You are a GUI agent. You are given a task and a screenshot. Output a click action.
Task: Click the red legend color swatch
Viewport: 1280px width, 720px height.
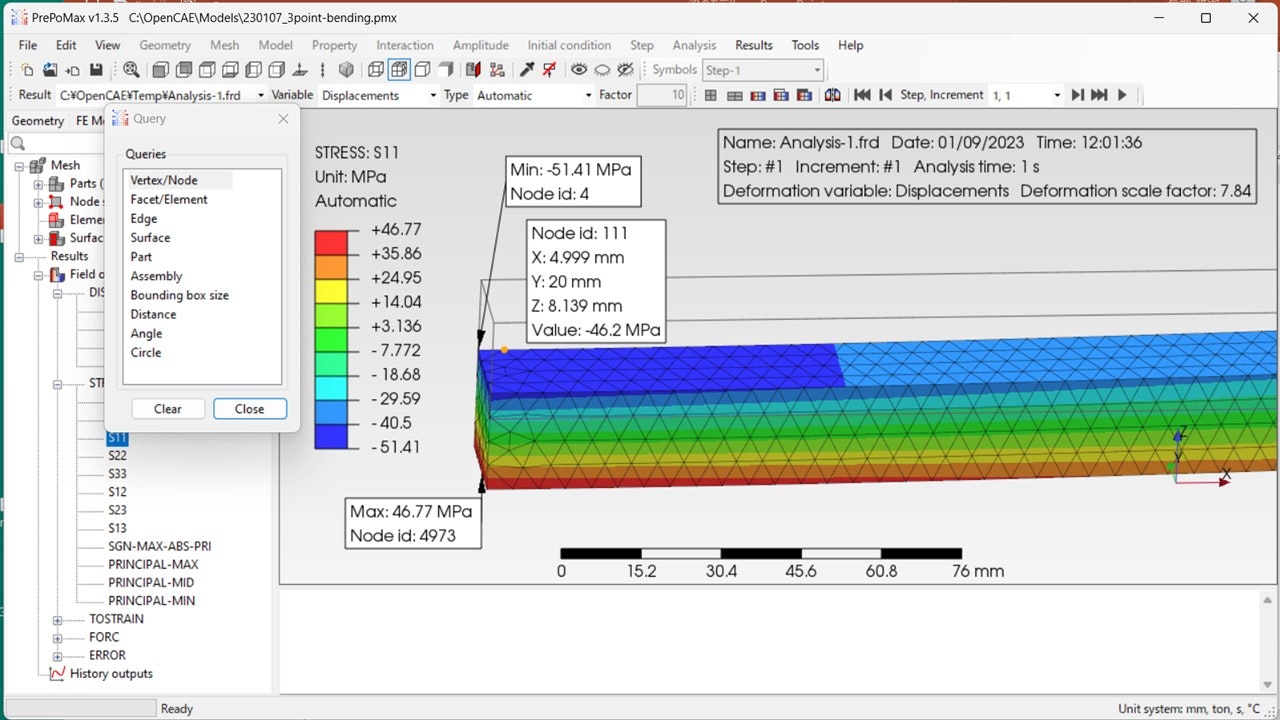tap(331, 243)
